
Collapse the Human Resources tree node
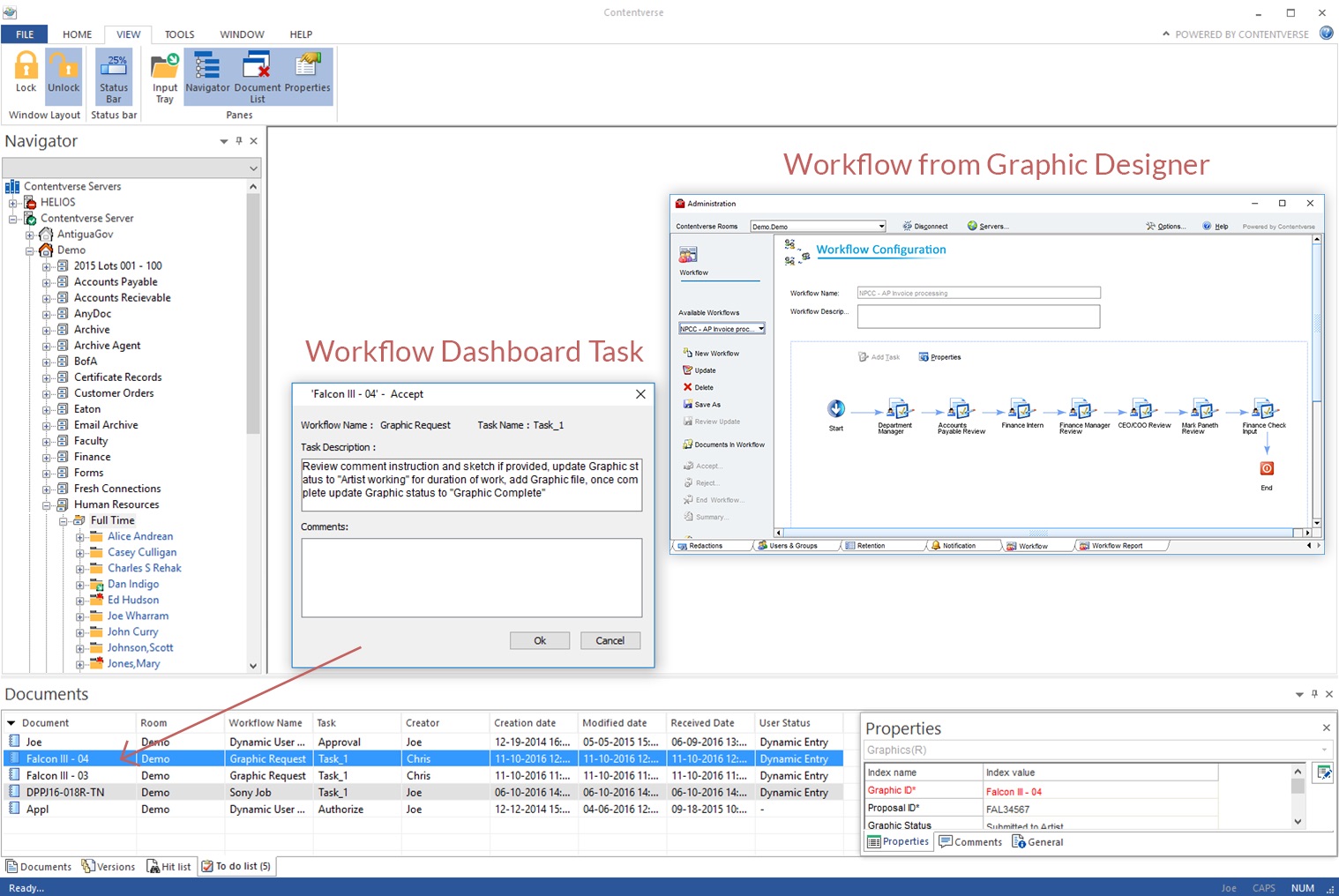click(x=47, y=505)
